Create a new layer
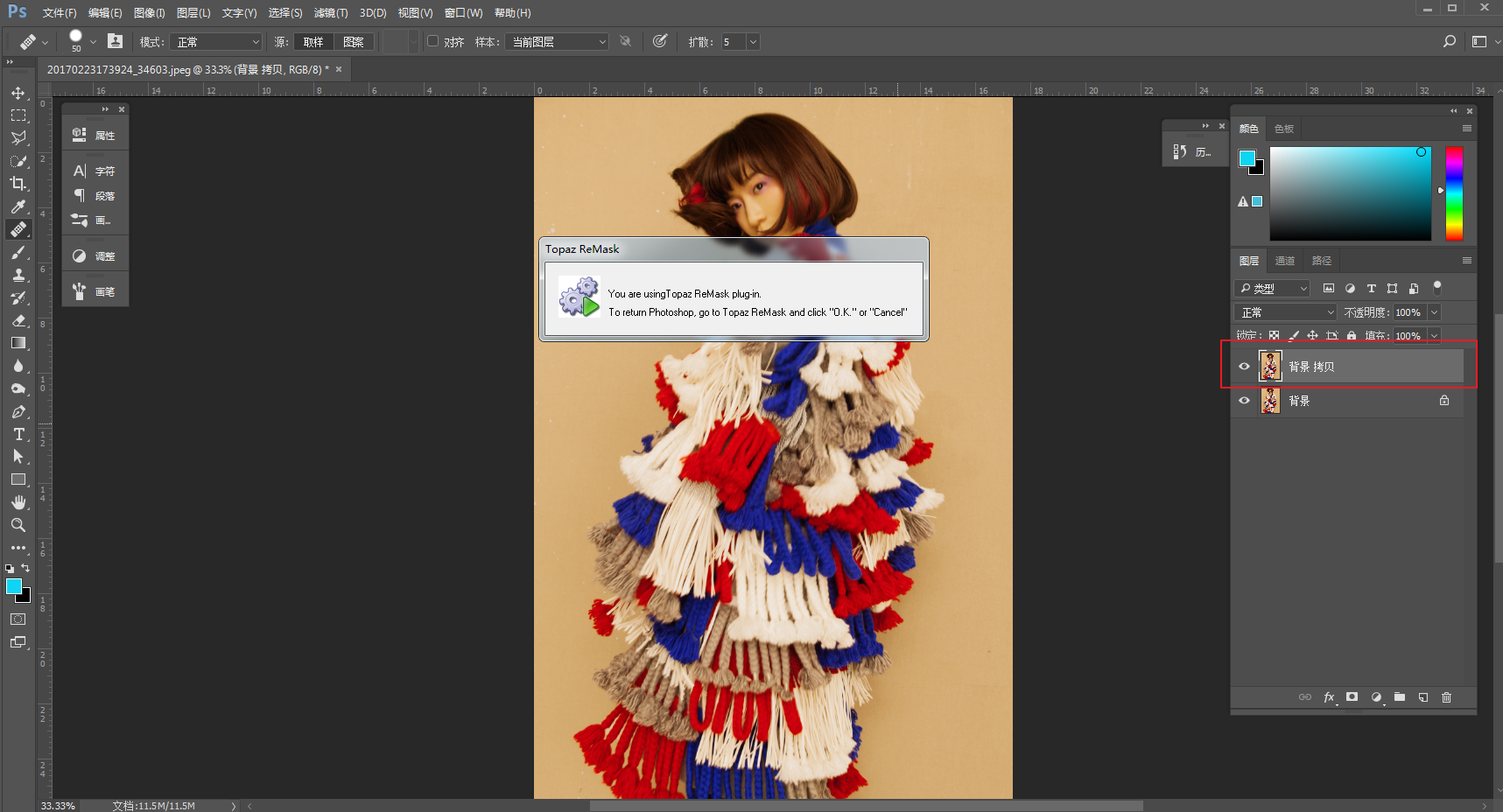 [x=1423, y=697]
